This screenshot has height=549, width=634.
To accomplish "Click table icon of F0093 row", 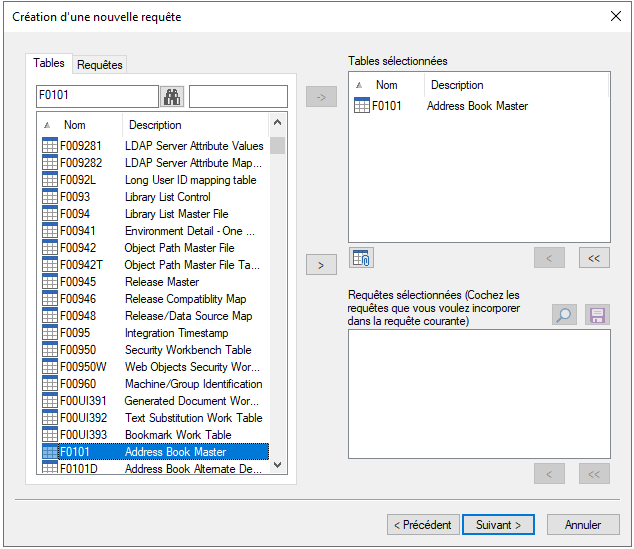I will pyautogui.click(x=50, y=196).
